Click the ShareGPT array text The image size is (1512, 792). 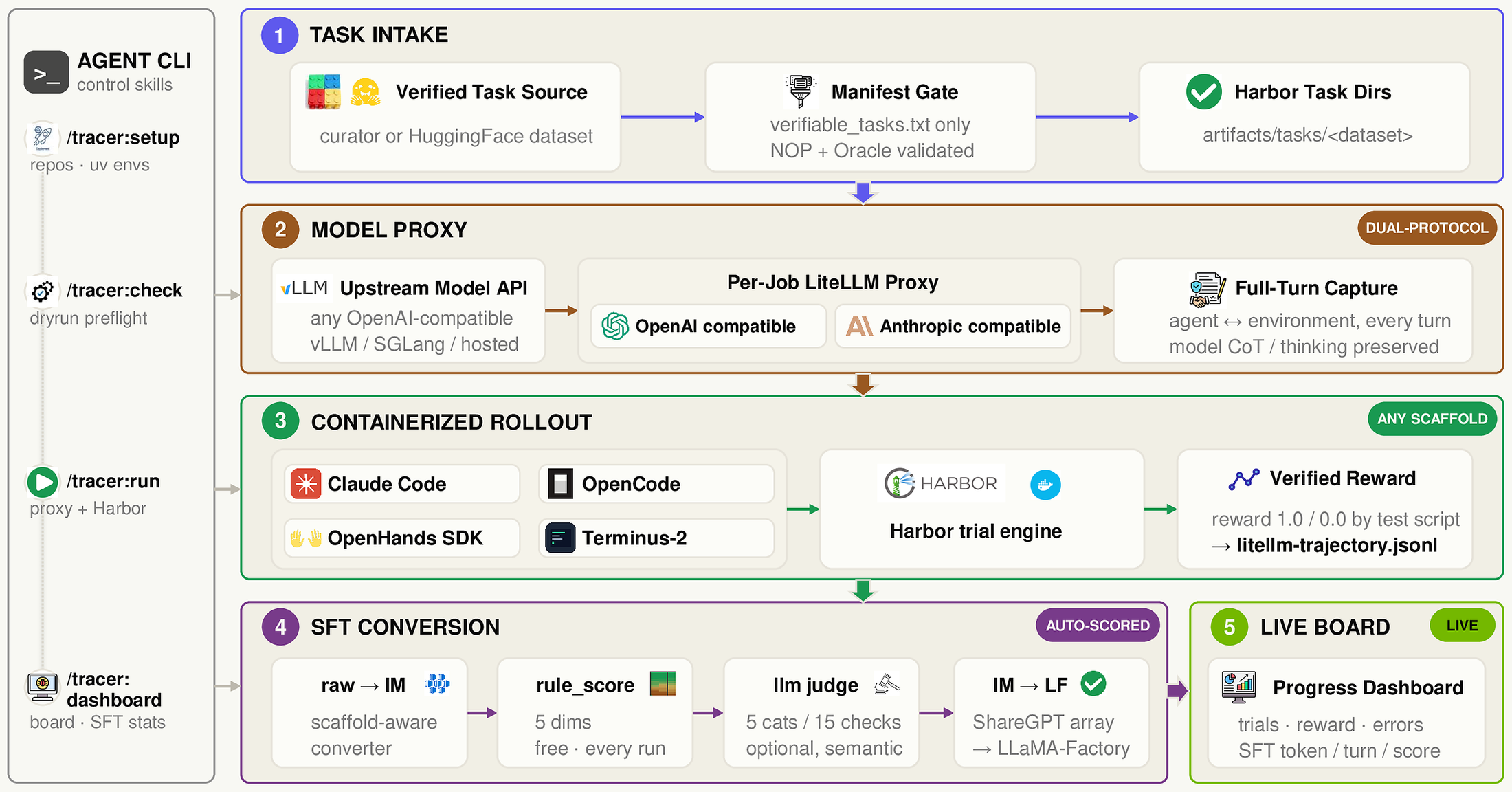1043,722
